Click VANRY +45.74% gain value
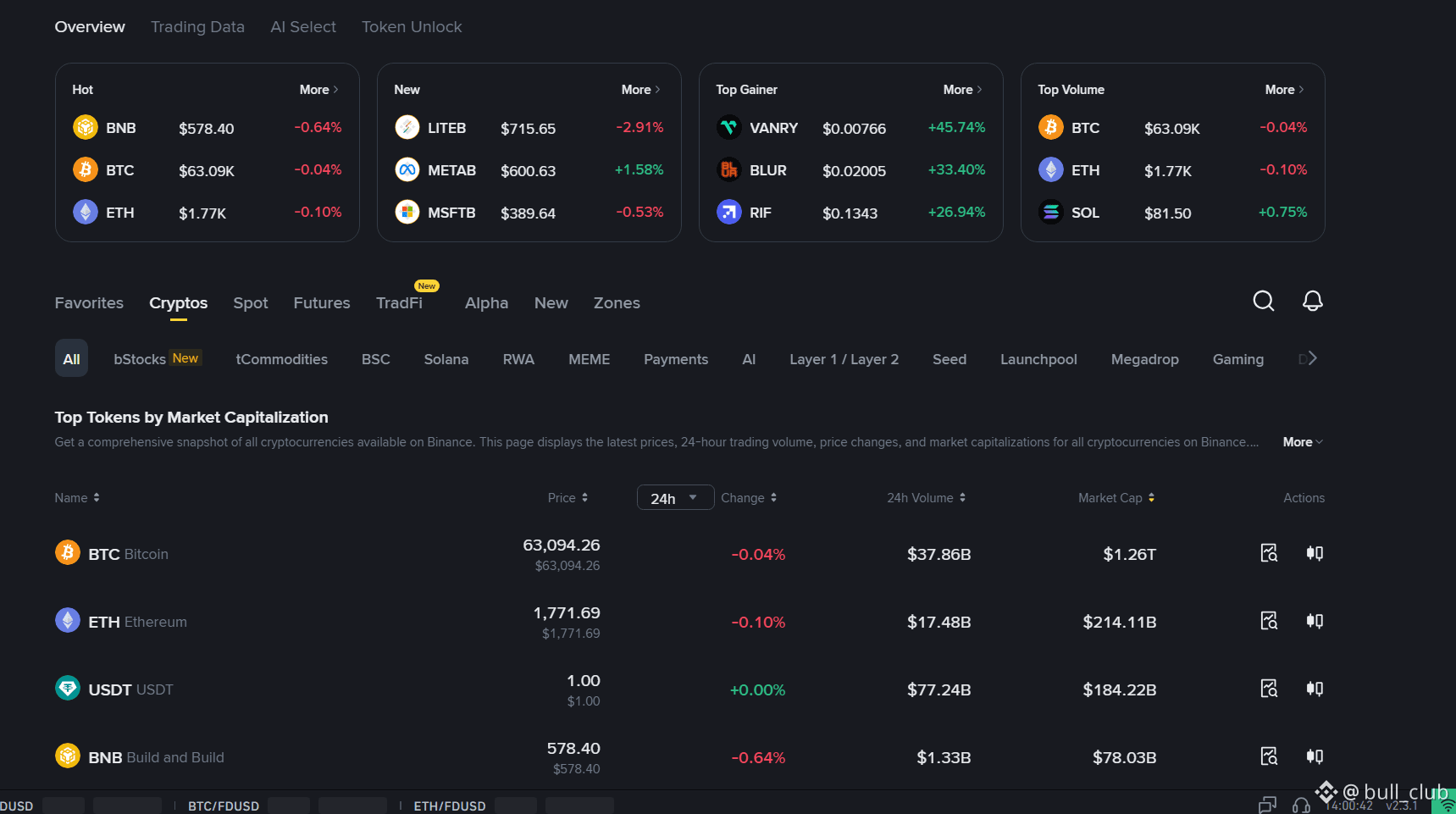This screenshot has width=1456, height=814. (x=957, y=127)
